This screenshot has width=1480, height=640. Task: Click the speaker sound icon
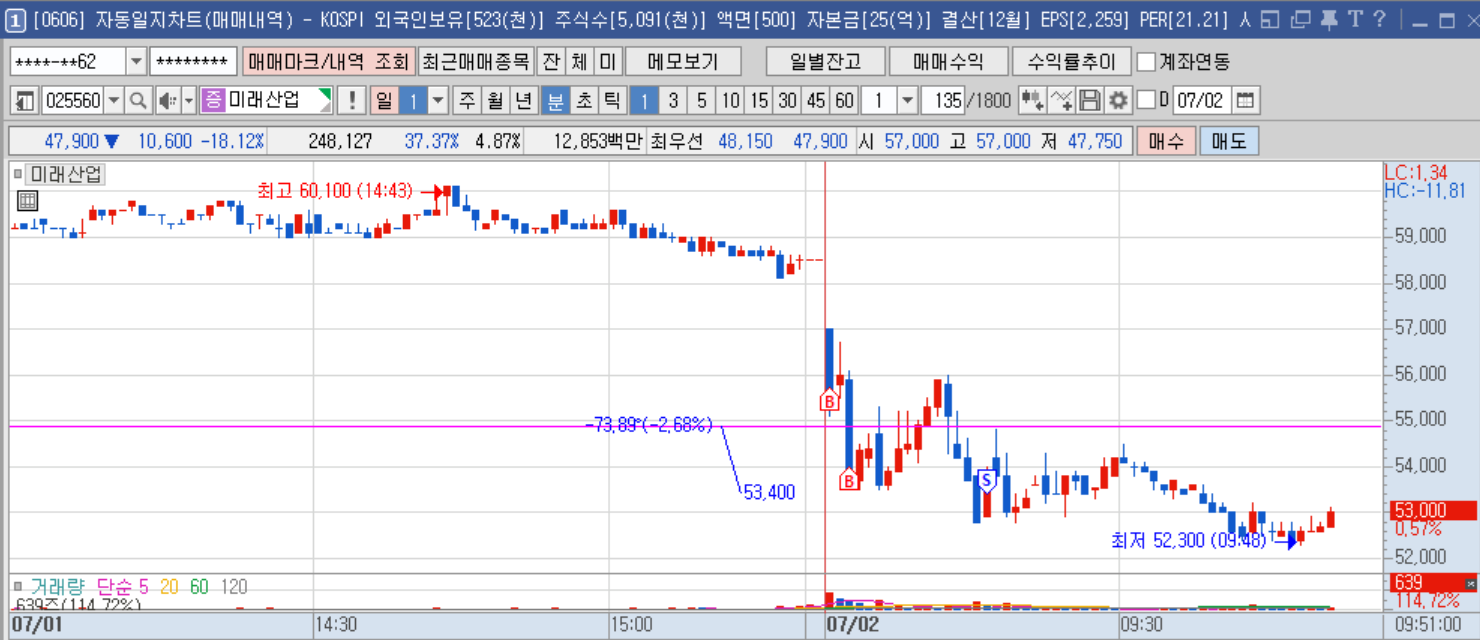click(167, 100)
